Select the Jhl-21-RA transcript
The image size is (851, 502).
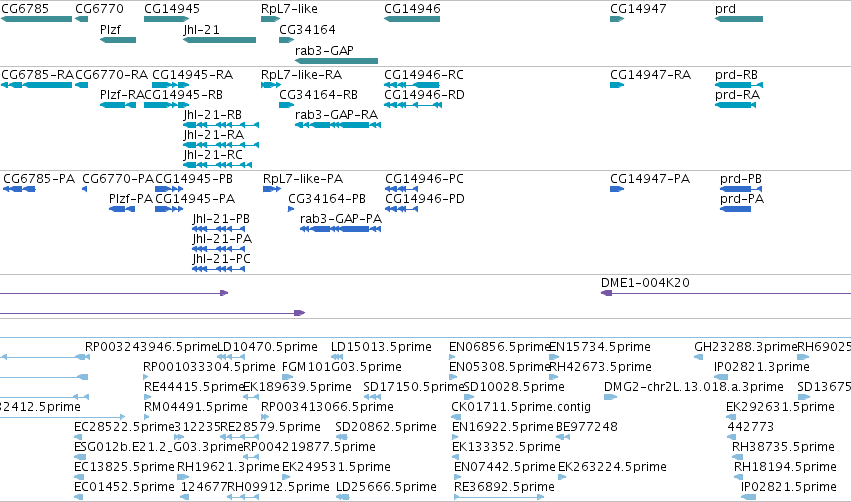[221, 145]
